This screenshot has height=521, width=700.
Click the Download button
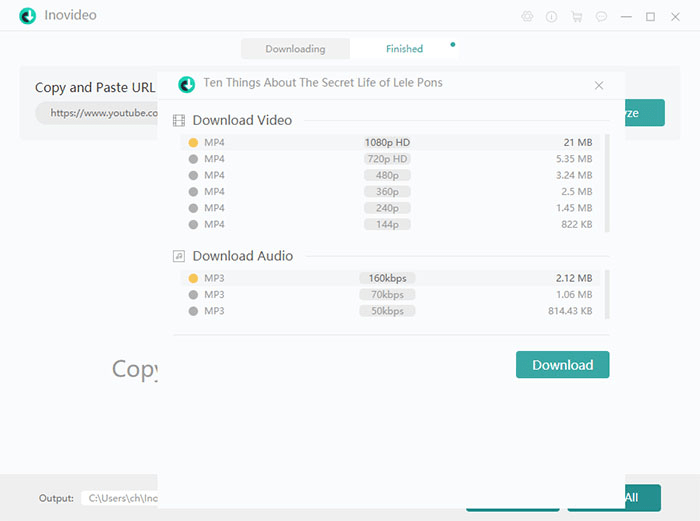point(562,365)
